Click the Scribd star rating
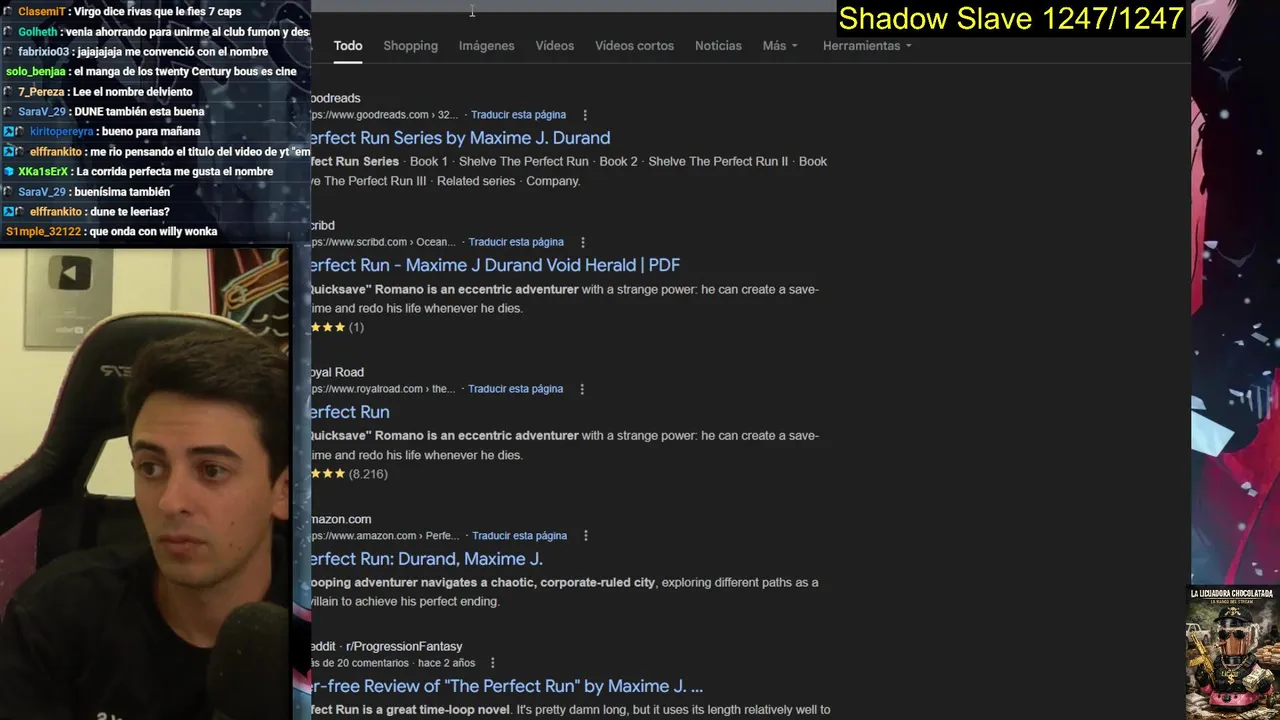Image resolution: width=1280 pixels, height=720 pixels. 328,327
